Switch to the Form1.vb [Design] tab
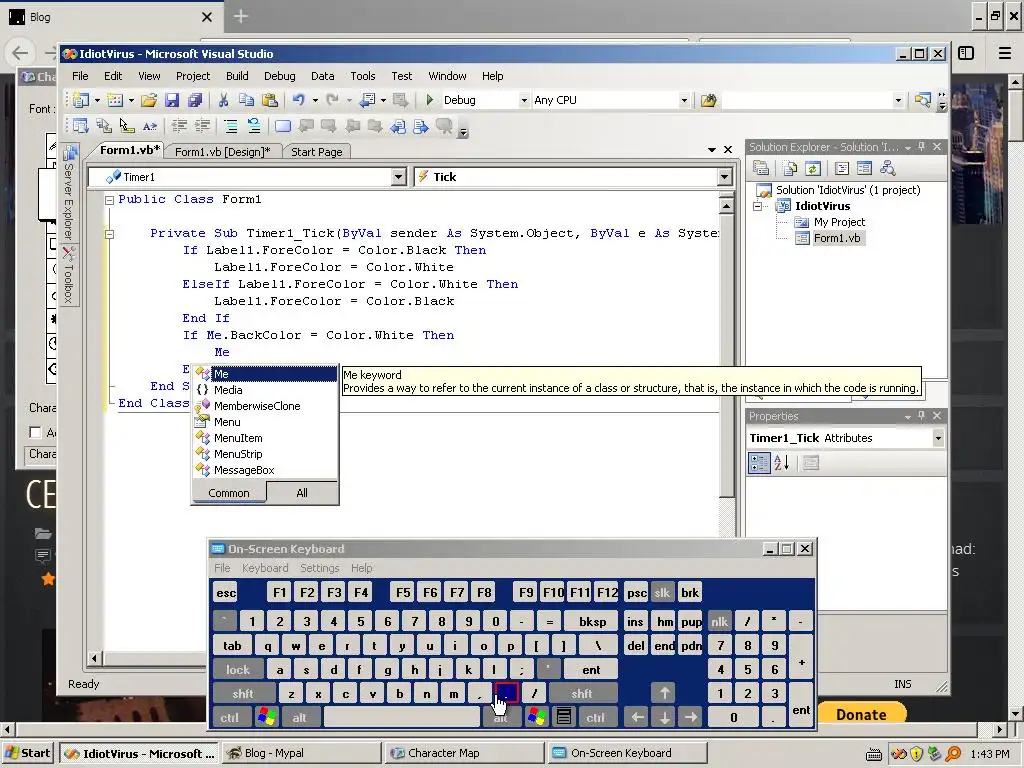The height and width of the screenshot is (768, 1024). 222,152
